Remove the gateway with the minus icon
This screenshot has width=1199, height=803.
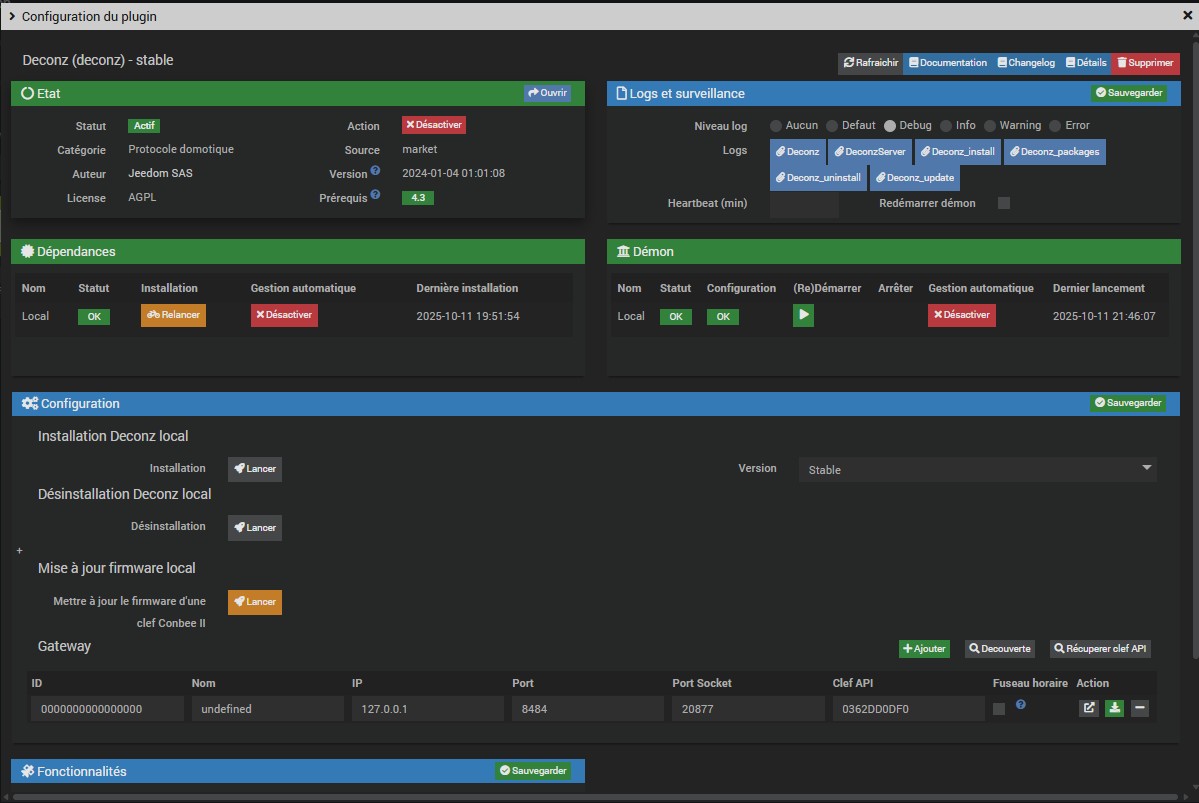1139,708
